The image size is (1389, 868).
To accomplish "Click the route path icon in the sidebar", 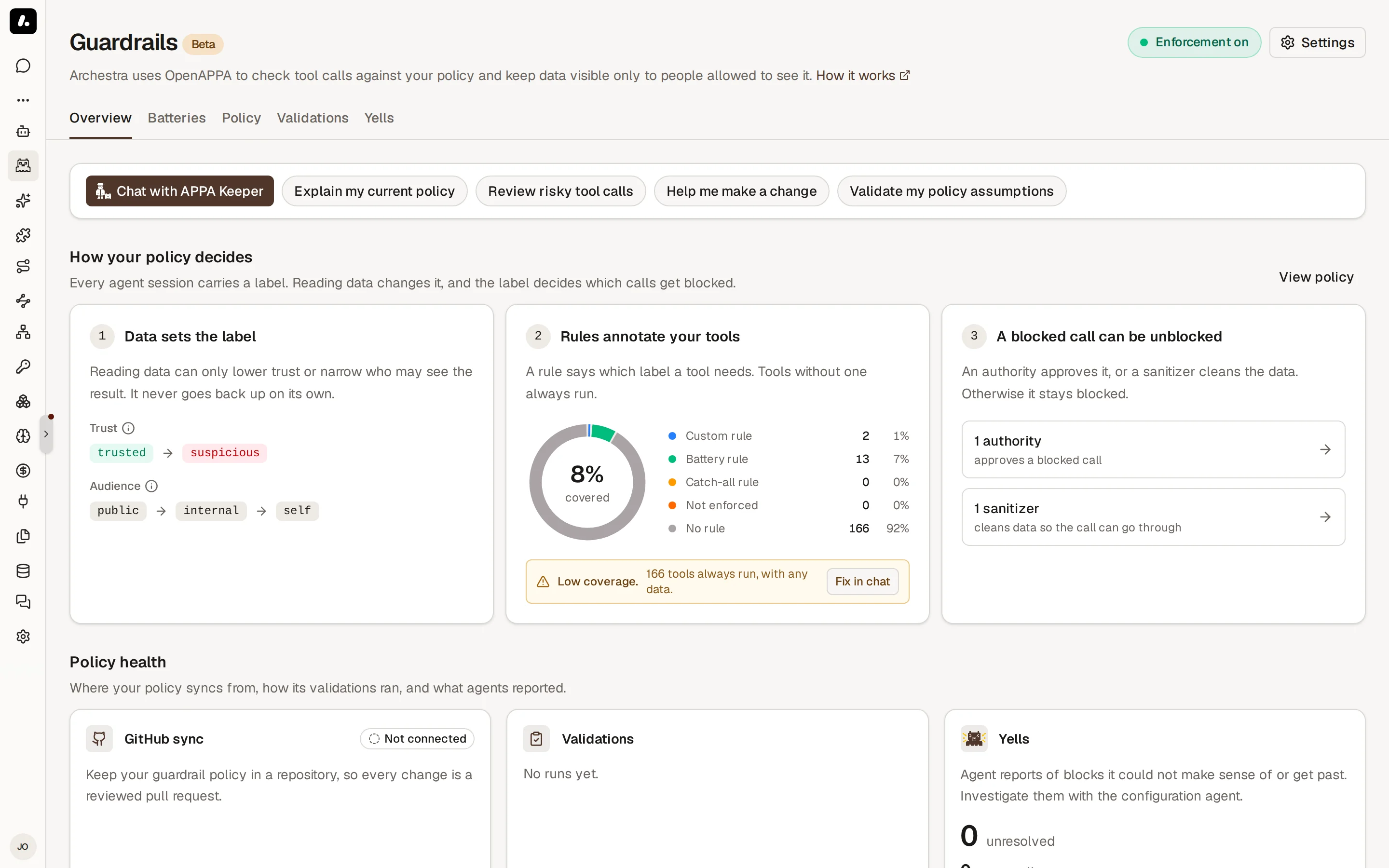I will pyautogui.click(x=23, y=266).
